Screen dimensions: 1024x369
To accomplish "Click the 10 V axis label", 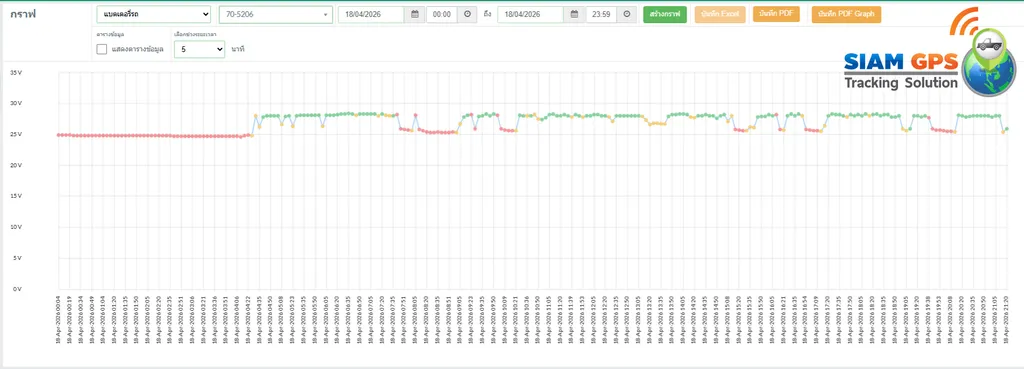I will coord(16,227).
